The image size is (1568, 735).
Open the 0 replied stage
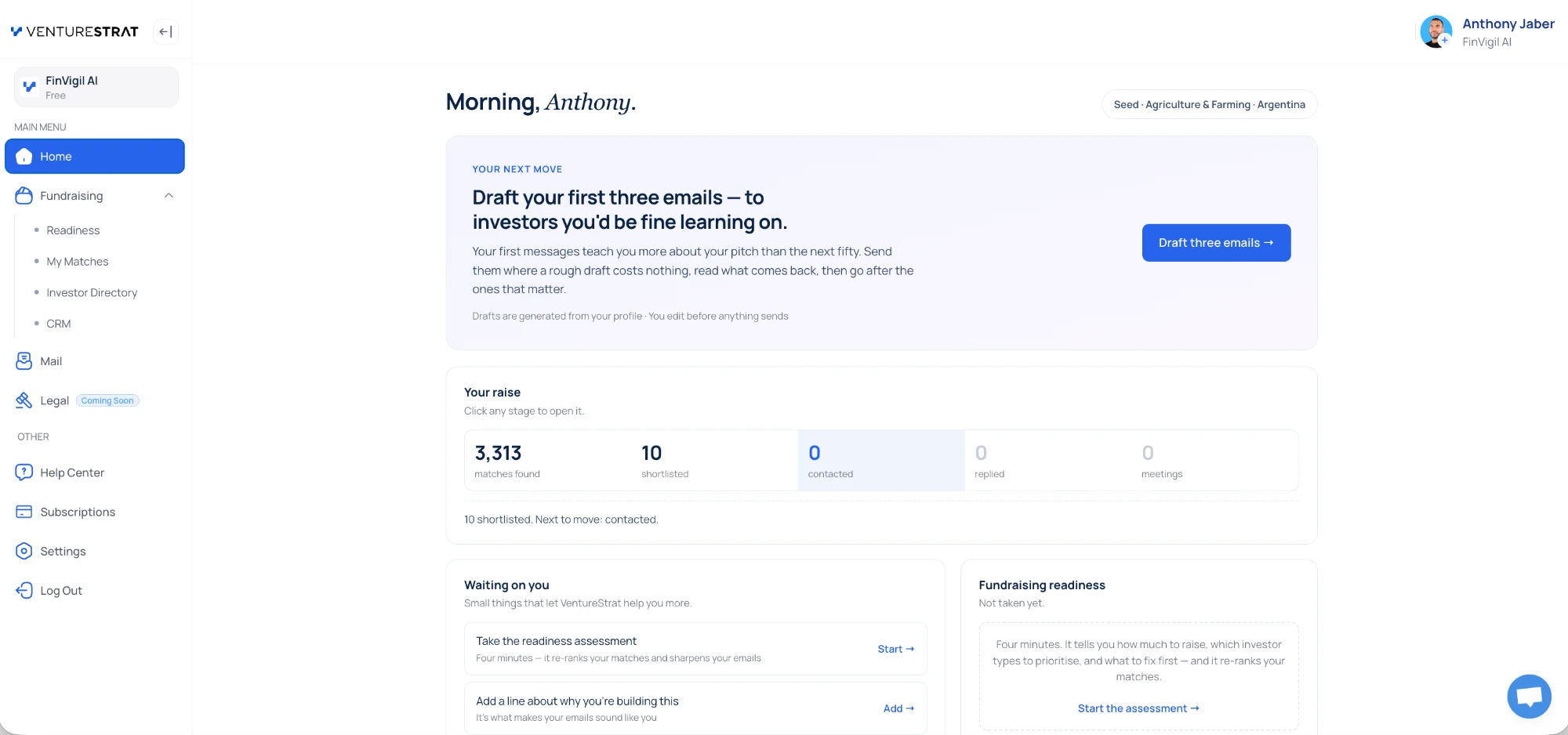1048,461
